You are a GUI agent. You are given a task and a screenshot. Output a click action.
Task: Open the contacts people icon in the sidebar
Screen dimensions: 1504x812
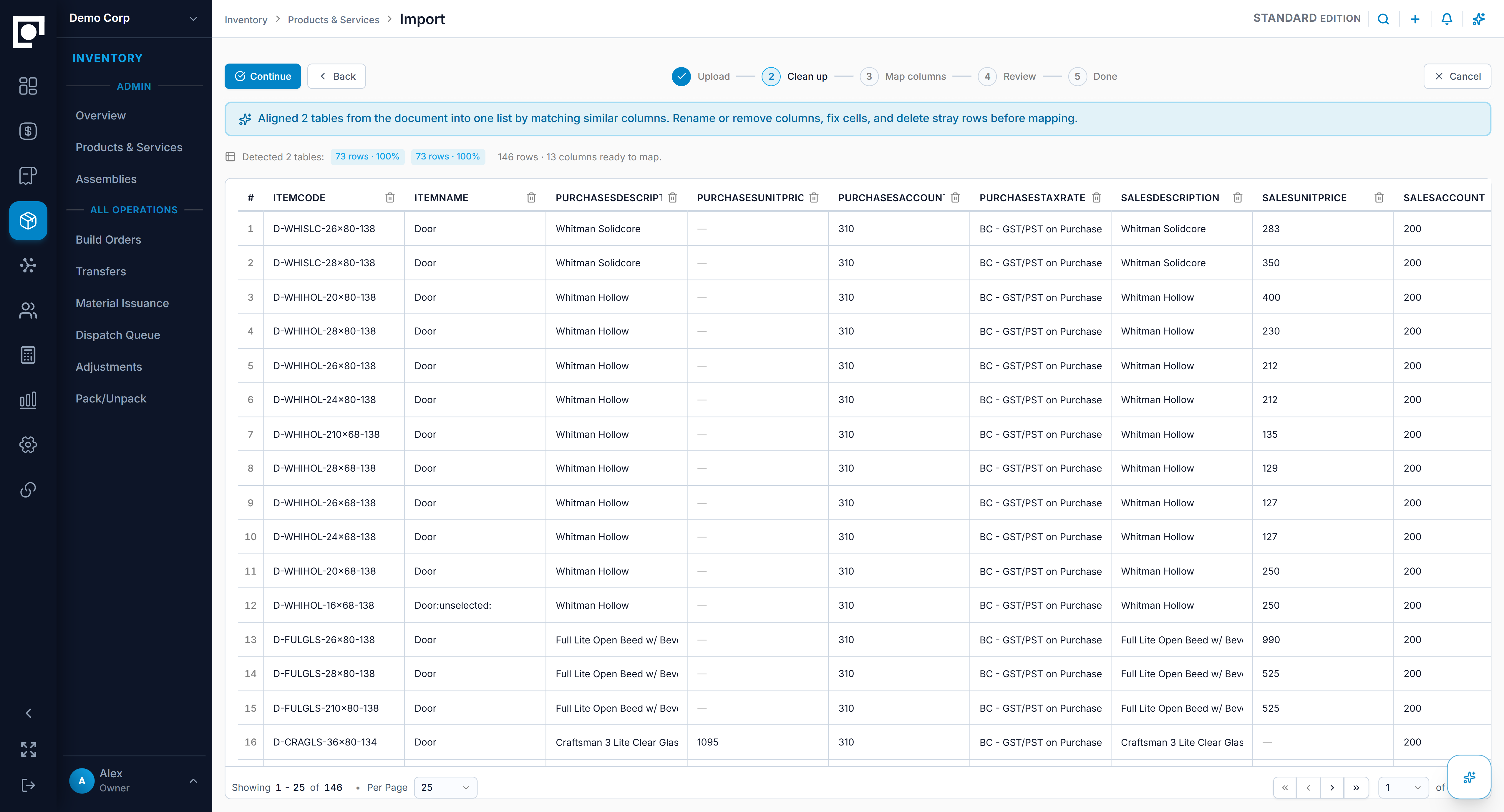tap(28, 310)
